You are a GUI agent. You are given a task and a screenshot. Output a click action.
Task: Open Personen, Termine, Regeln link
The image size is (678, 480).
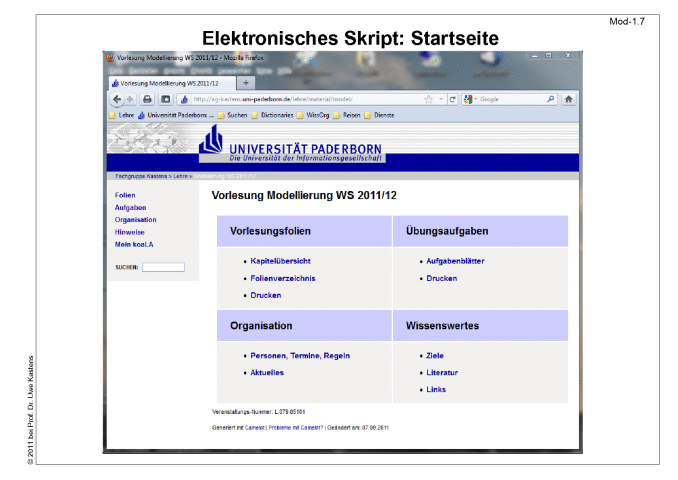point(300,356)
